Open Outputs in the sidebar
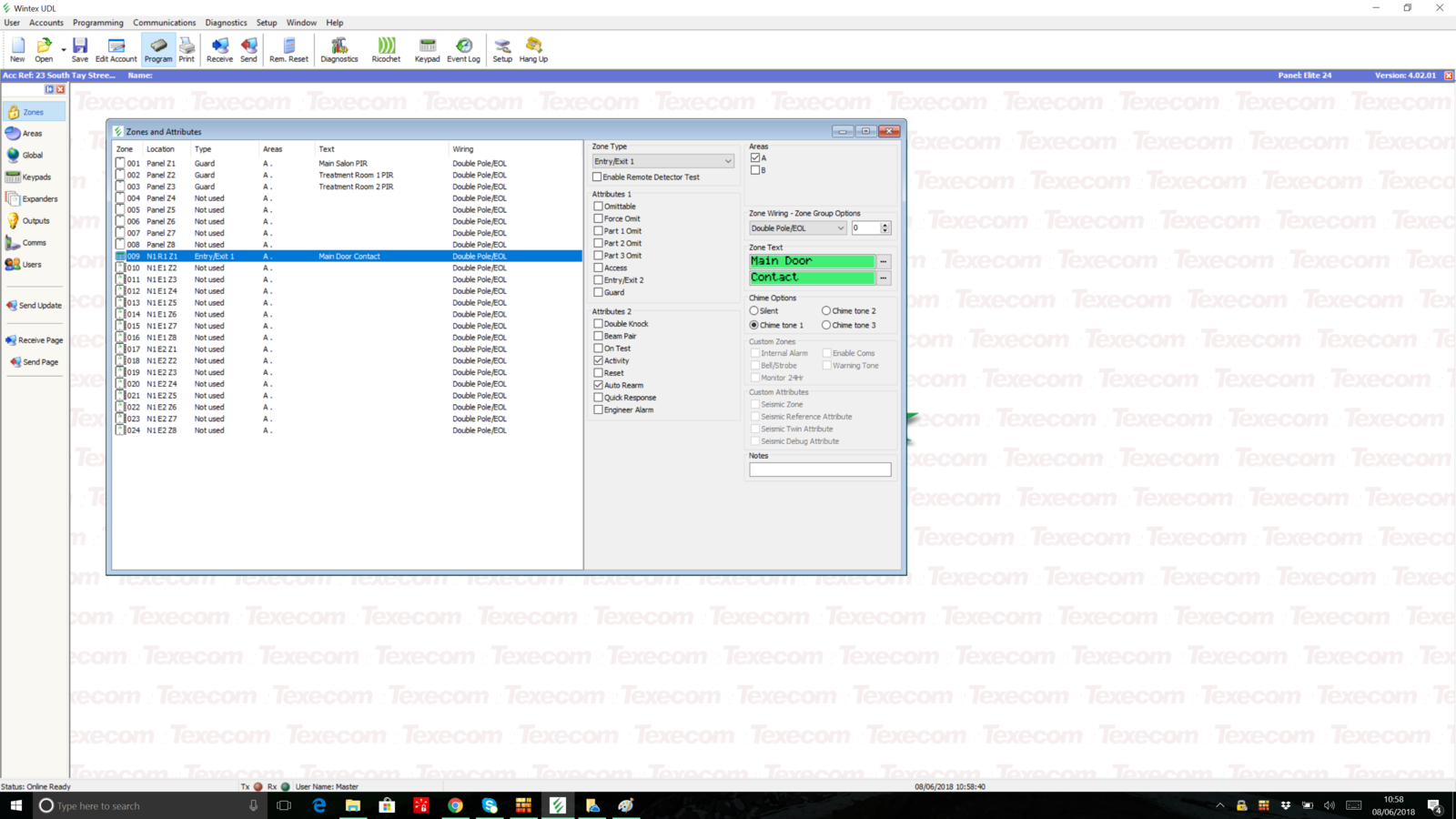Screen dimensions: 1456x819 [x=35, y=221]
